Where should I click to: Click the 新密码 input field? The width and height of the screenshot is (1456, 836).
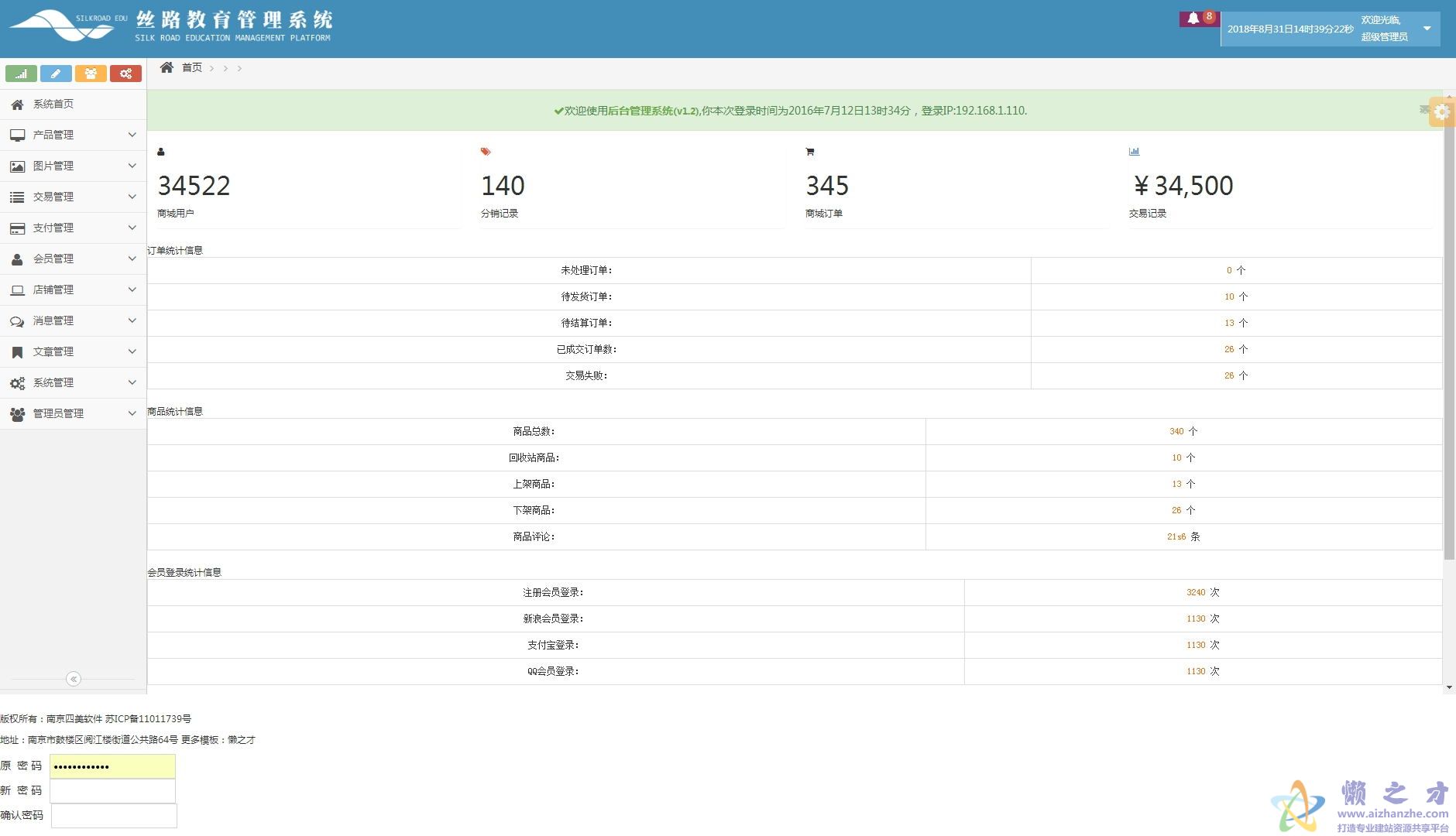112,790
